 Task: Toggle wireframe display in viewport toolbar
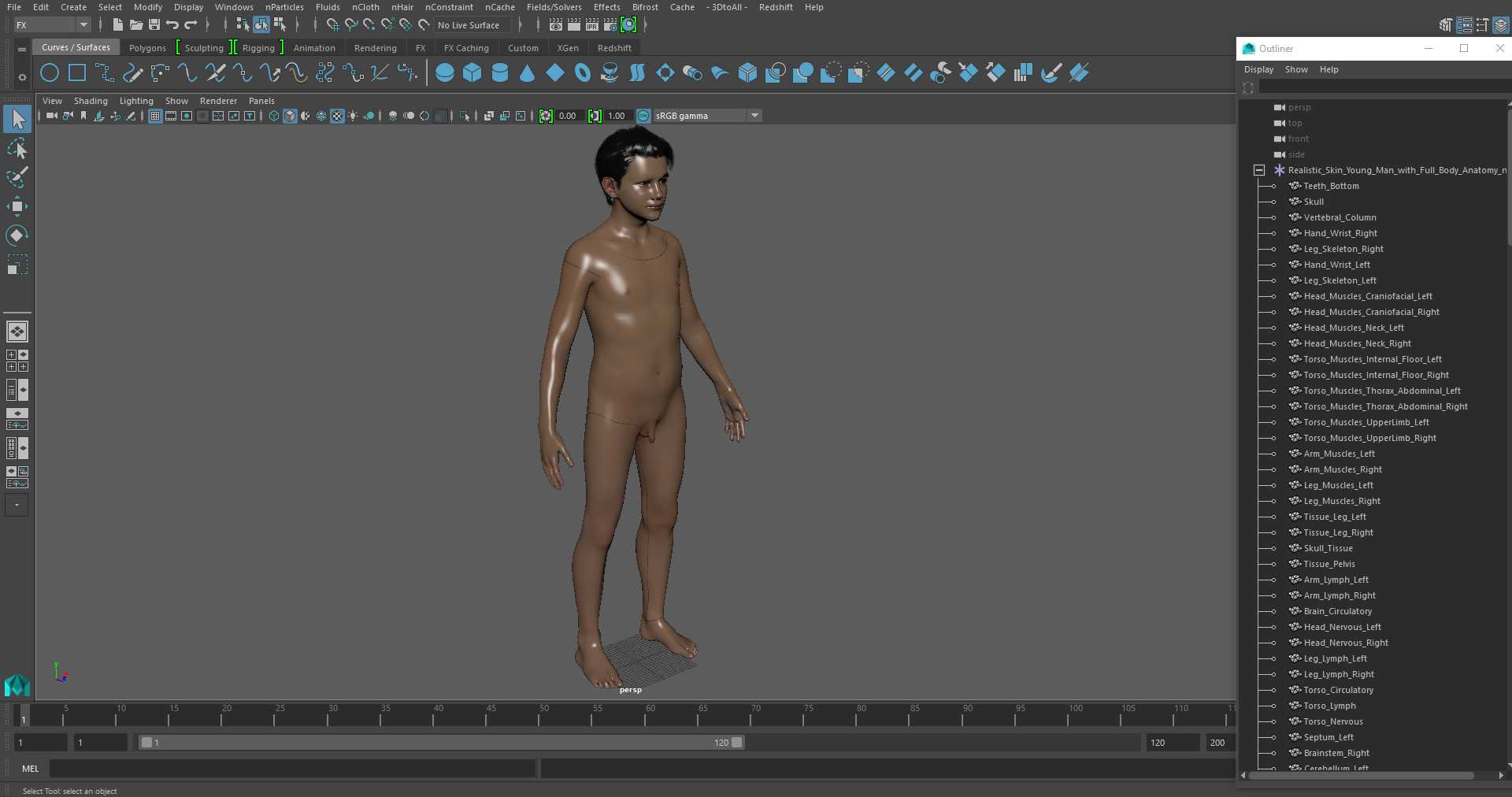(274, 116)
